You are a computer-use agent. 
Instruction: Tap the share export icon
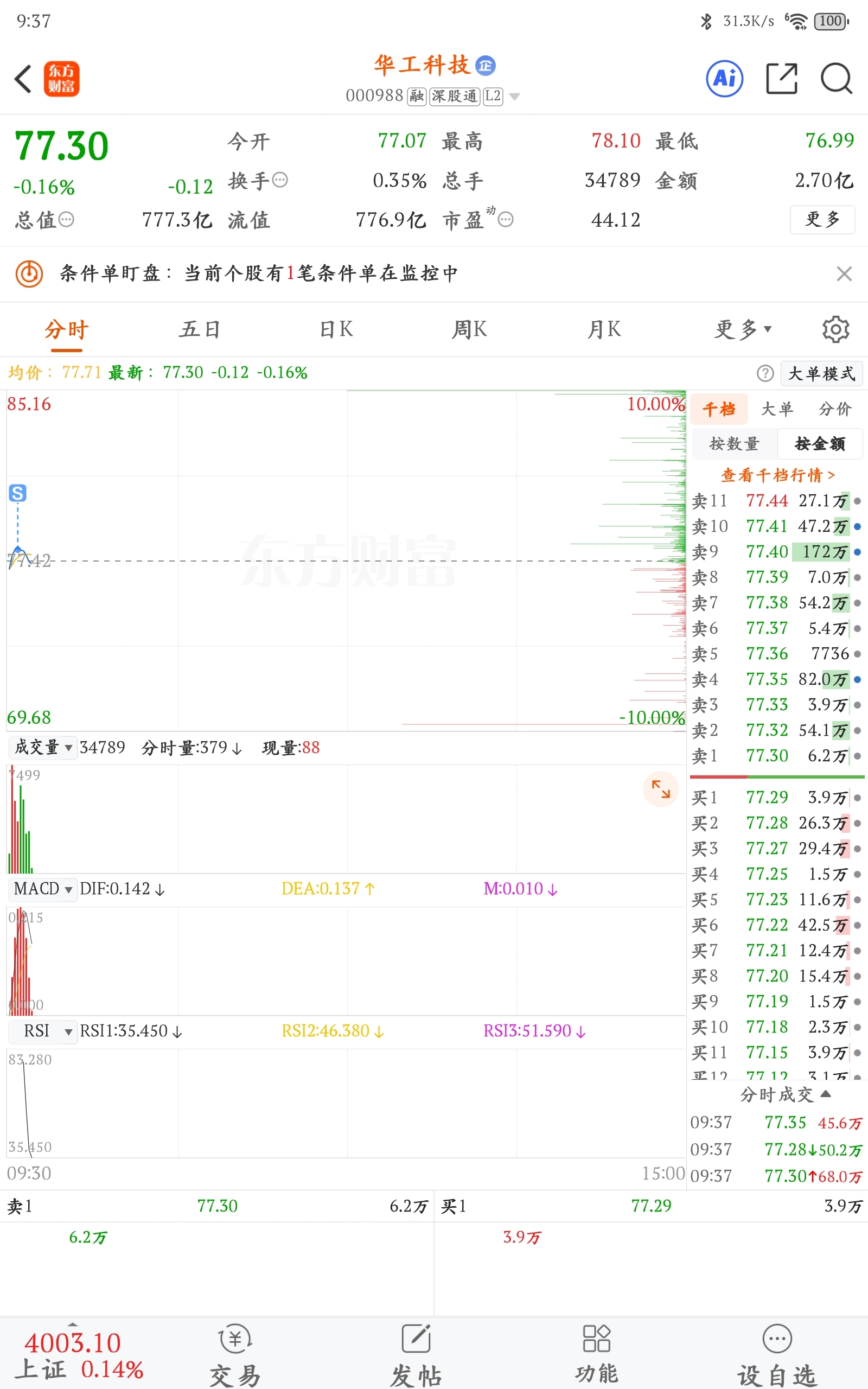[782, 78]
